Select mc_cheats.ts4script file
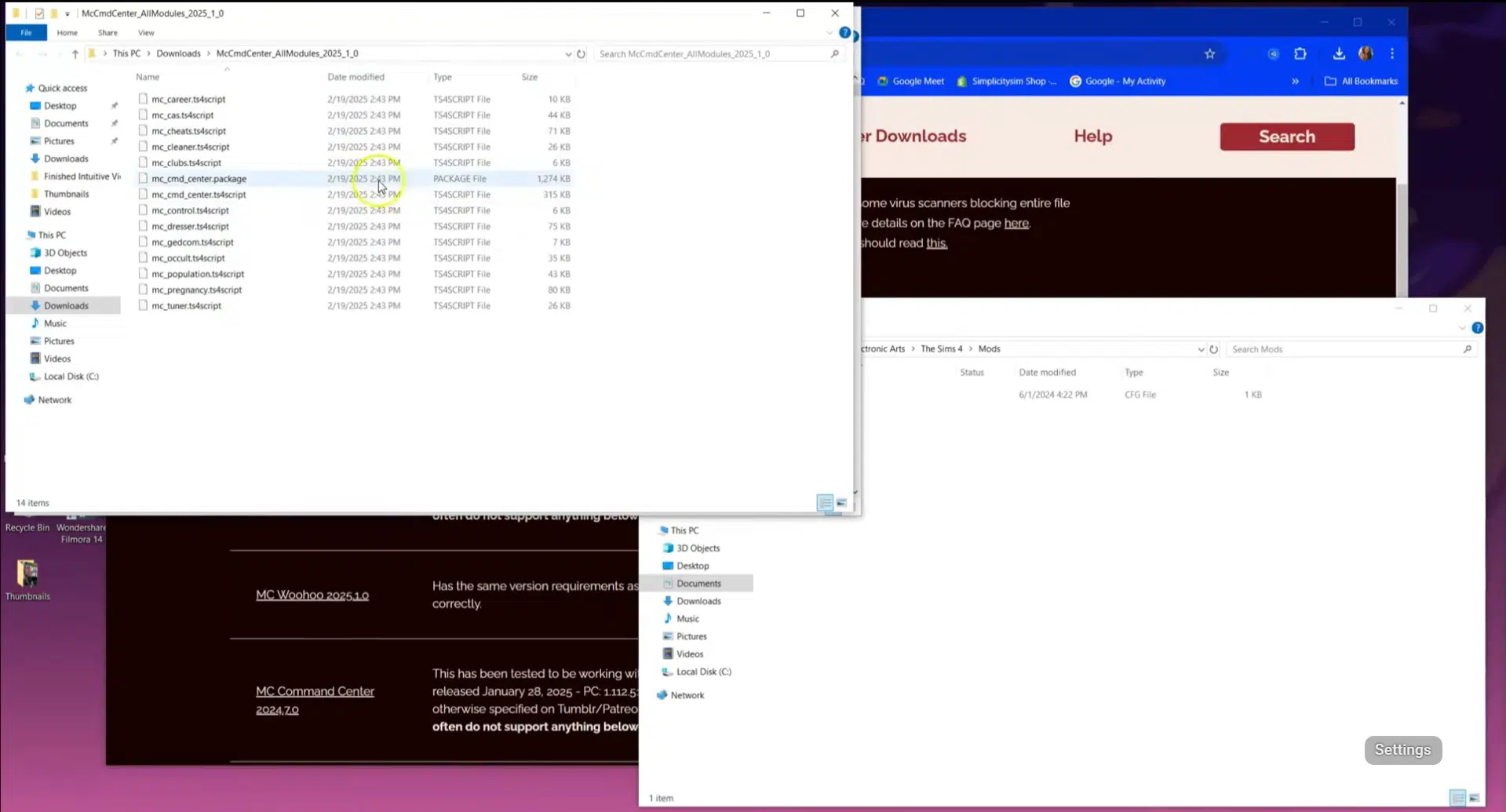 click(x=188, y=131)
